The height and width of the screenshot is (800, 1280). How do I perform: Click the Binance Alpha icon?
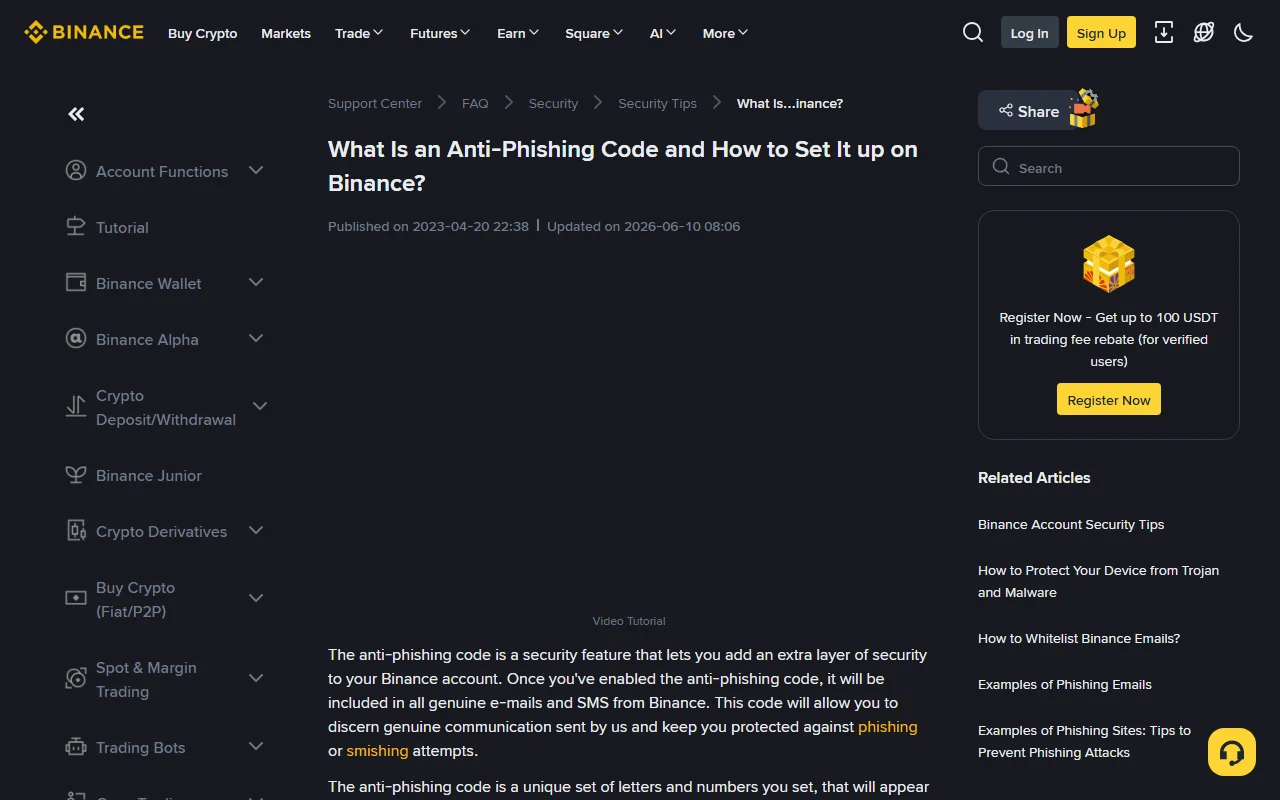76,339
